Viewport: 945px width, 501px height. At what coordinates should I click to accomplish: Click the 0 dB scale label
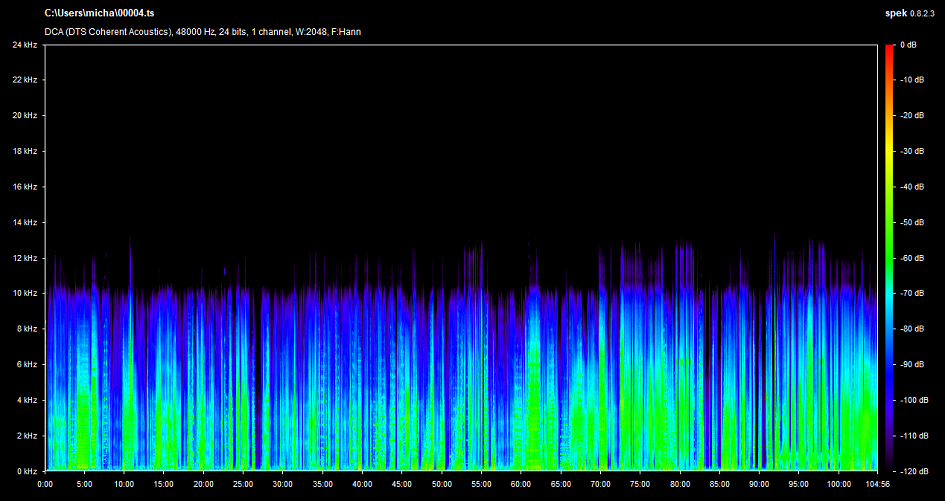(909, 45)
